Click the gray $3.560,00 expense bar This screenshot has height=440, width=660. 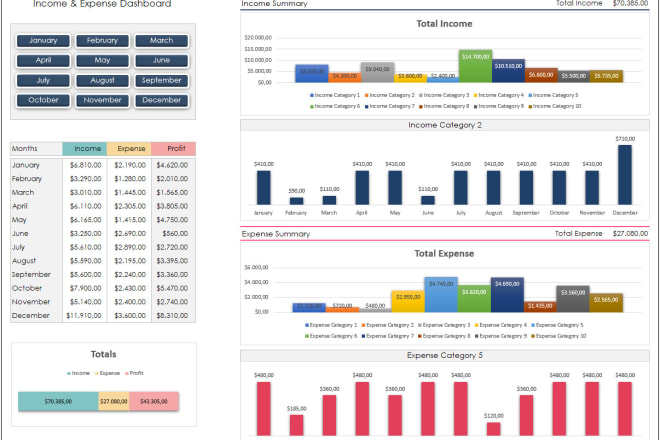(573, 299)
